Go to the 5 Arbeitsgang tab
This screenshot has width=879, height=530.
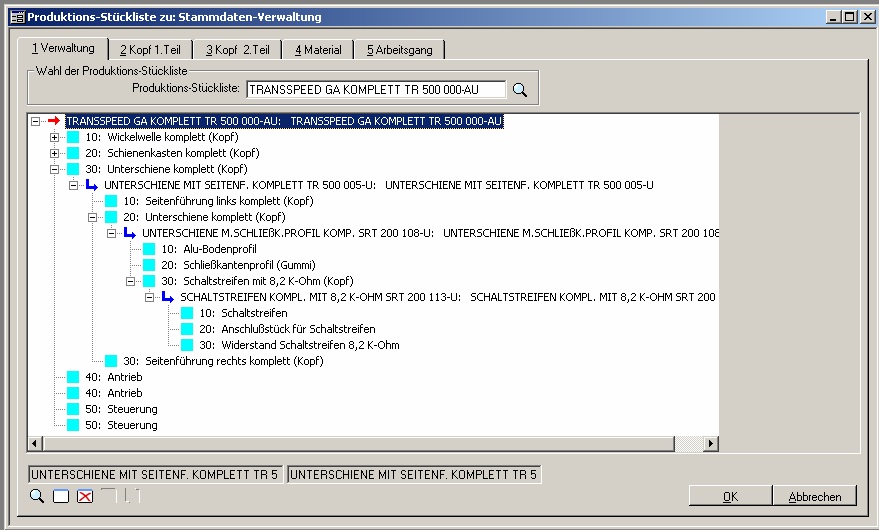tap(400, 50)
